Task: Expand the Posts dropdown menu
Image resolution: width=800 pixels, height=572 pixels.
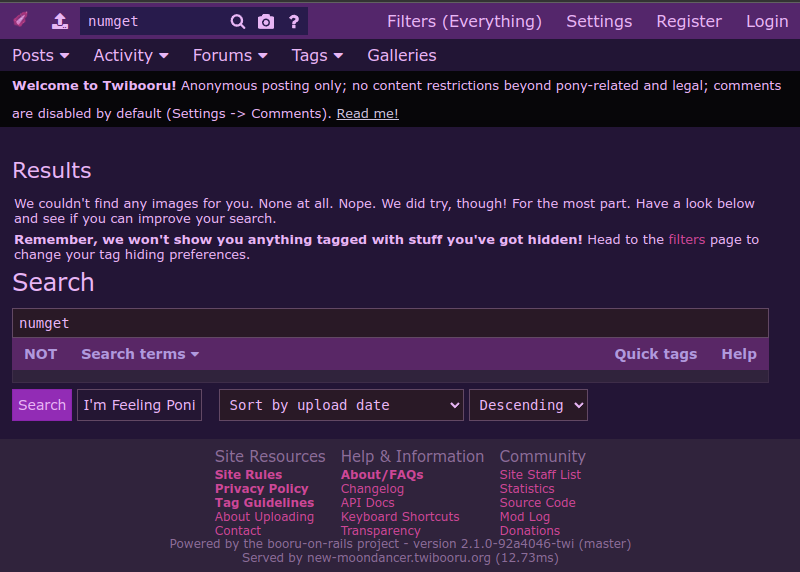Action: tap(41, 55)
